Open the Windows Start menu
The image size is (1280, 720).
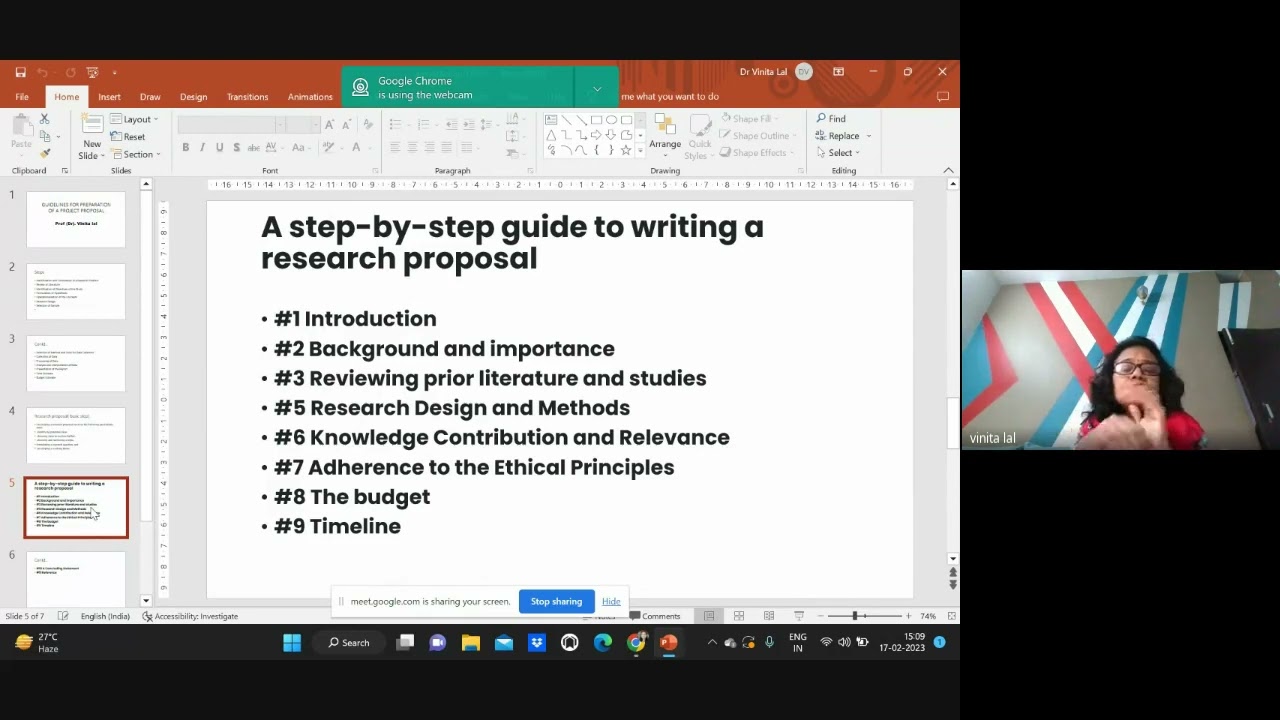pyautogui.click(x=292, y=643)
